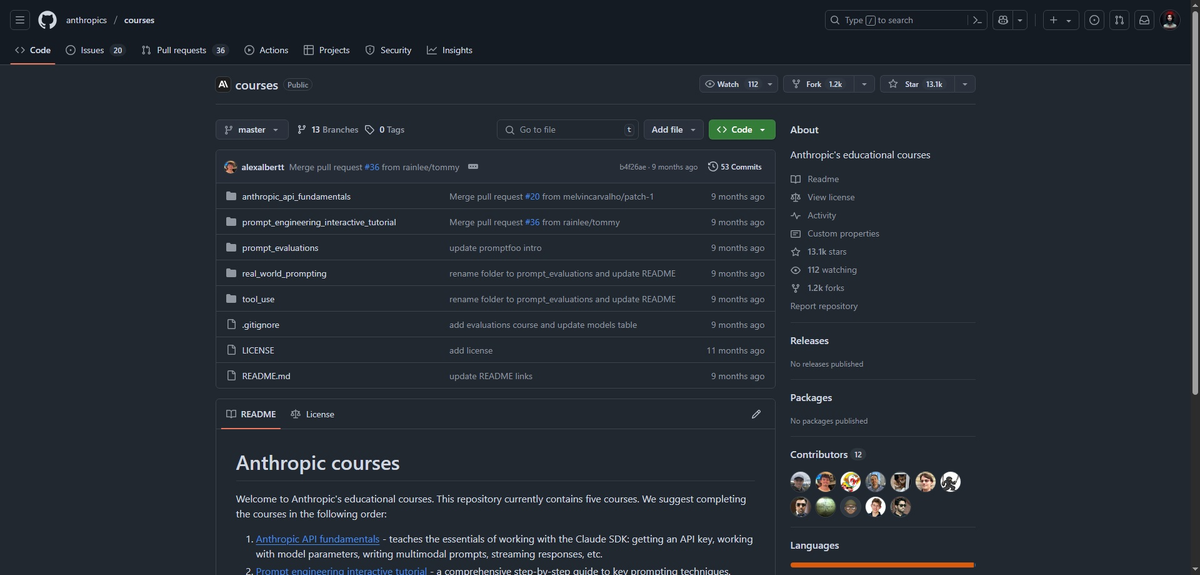Click the scale icon next to View license
Image resolution: width=1200 pixels, height=575 pixels.
pos(796,197)
